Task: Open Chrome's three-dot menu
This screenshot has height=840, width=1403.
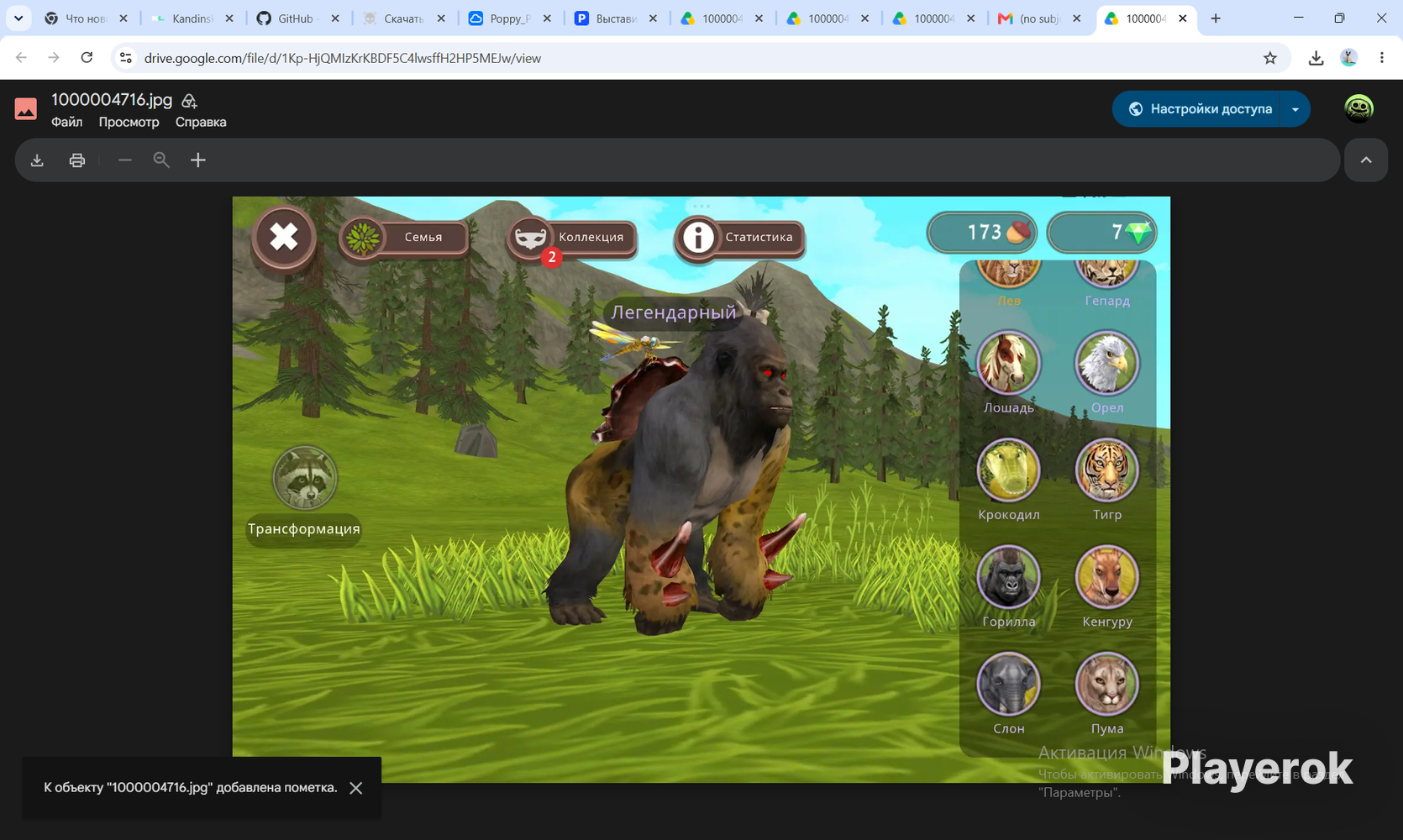Action: click(1382, 58)
